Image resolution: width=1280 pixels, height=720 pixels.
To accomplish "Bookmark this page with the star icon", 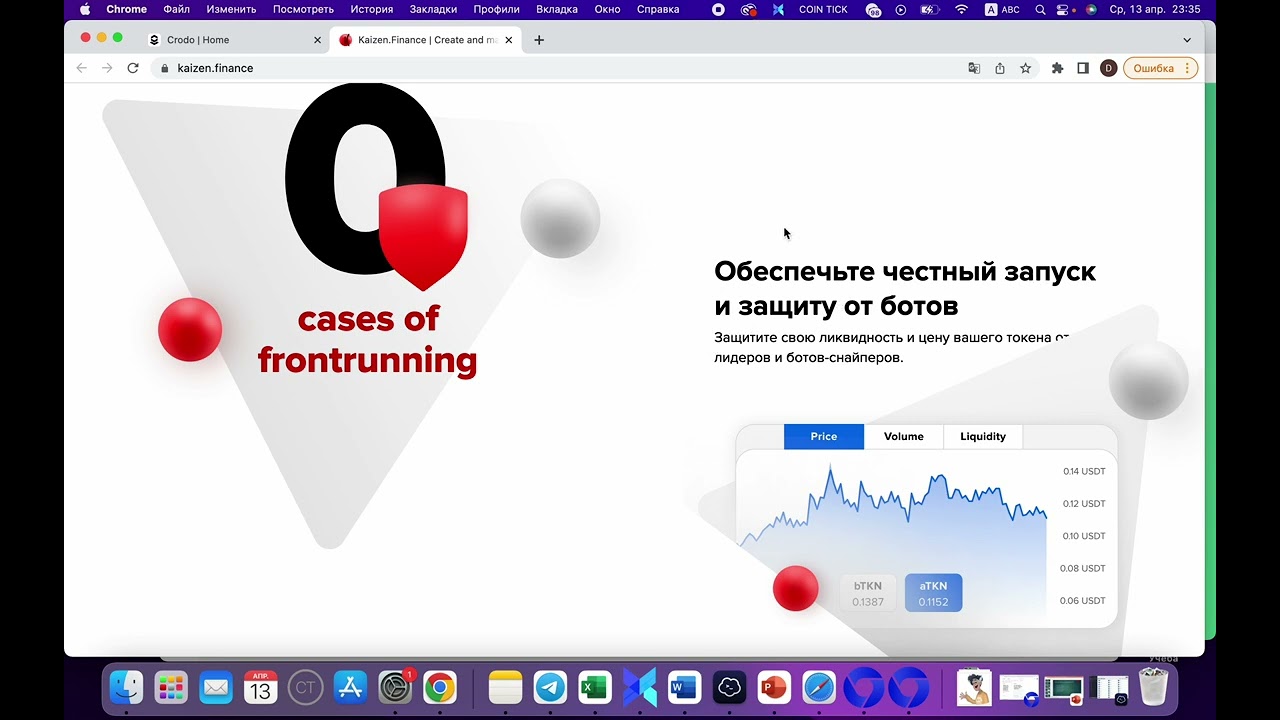I will point(1025,68).
